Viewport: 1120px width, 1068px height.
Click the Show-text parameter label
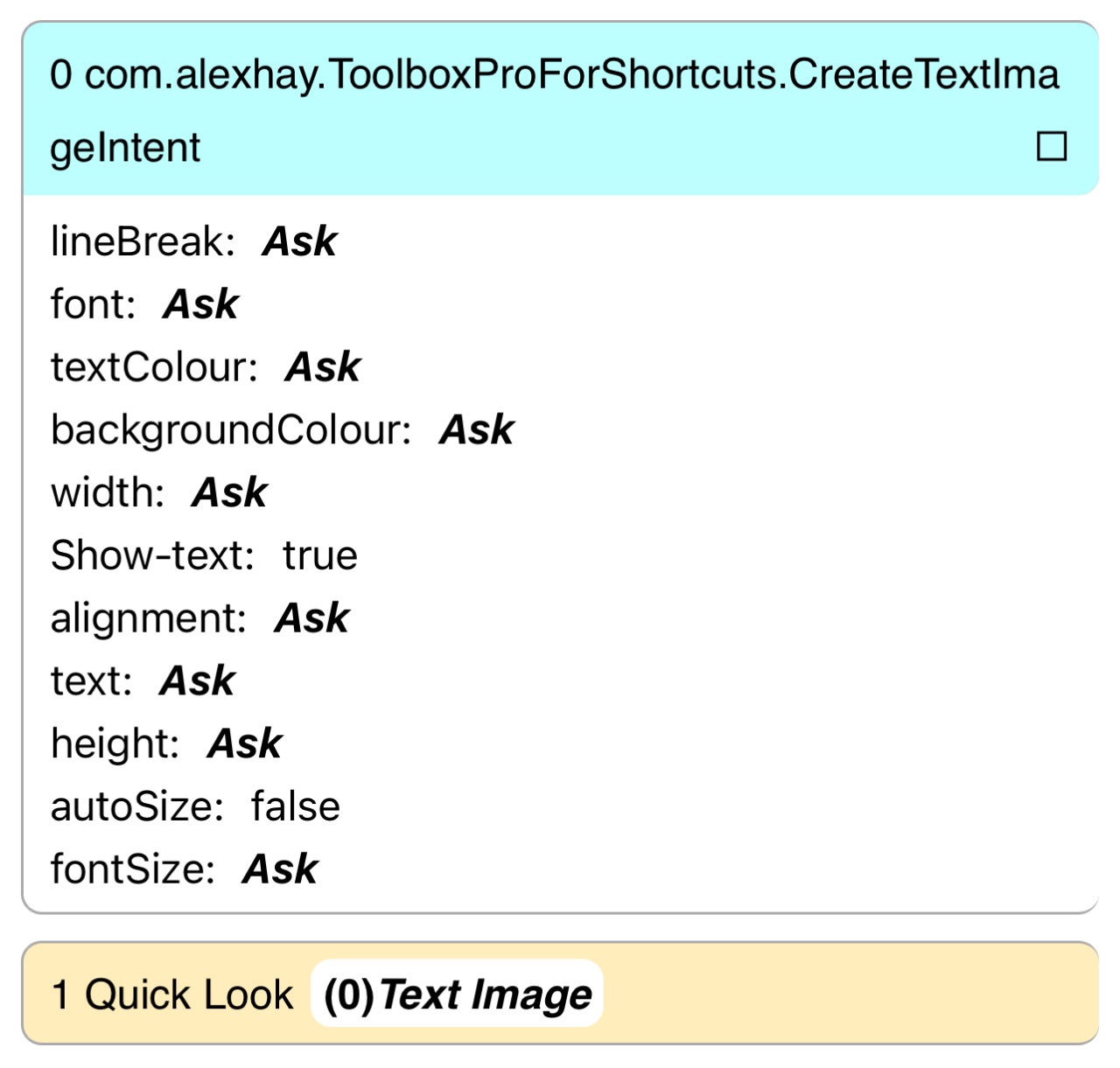pos(152,556)
